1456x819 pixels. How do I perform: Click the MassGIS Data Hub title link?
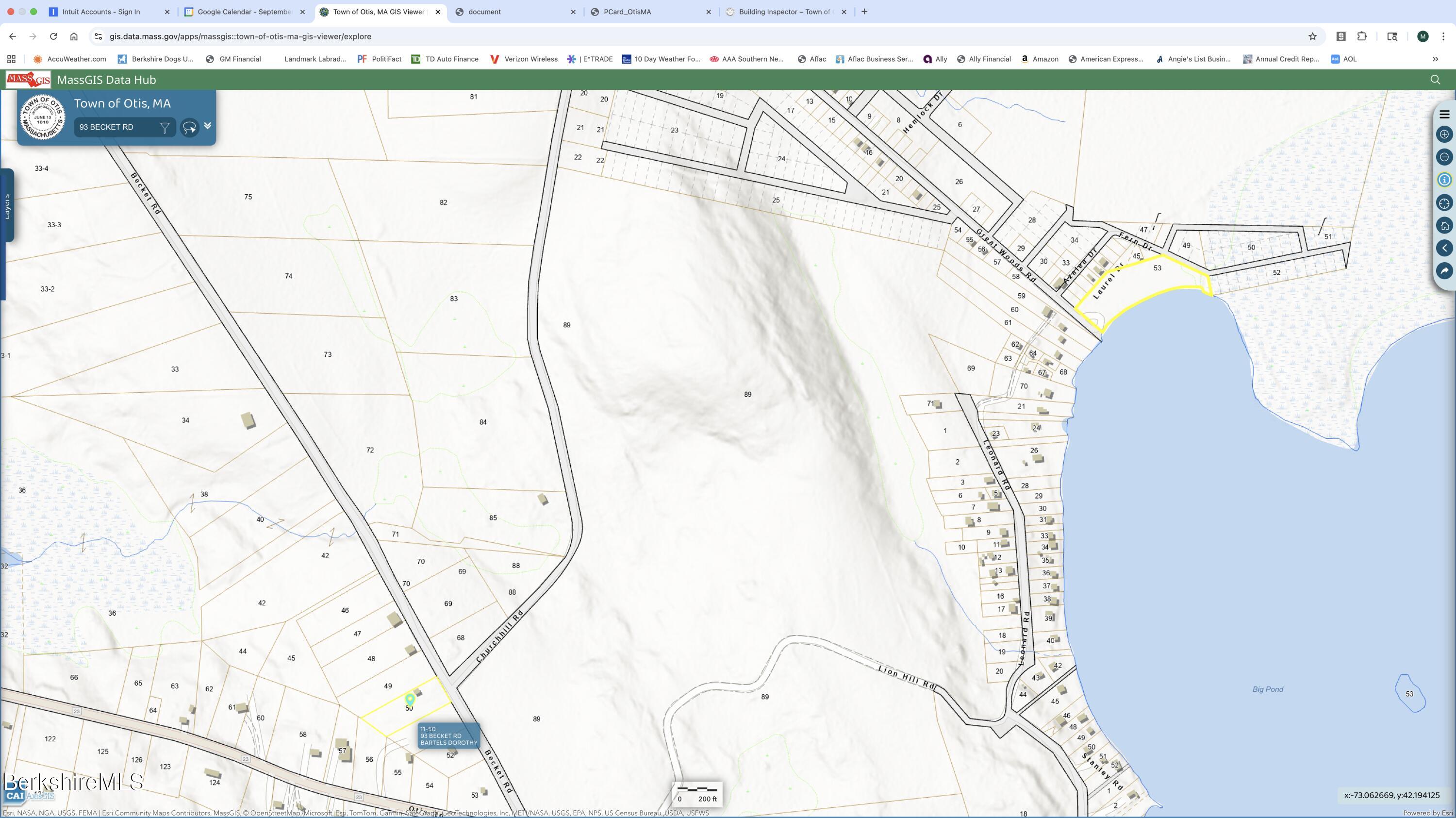point(106,80)
